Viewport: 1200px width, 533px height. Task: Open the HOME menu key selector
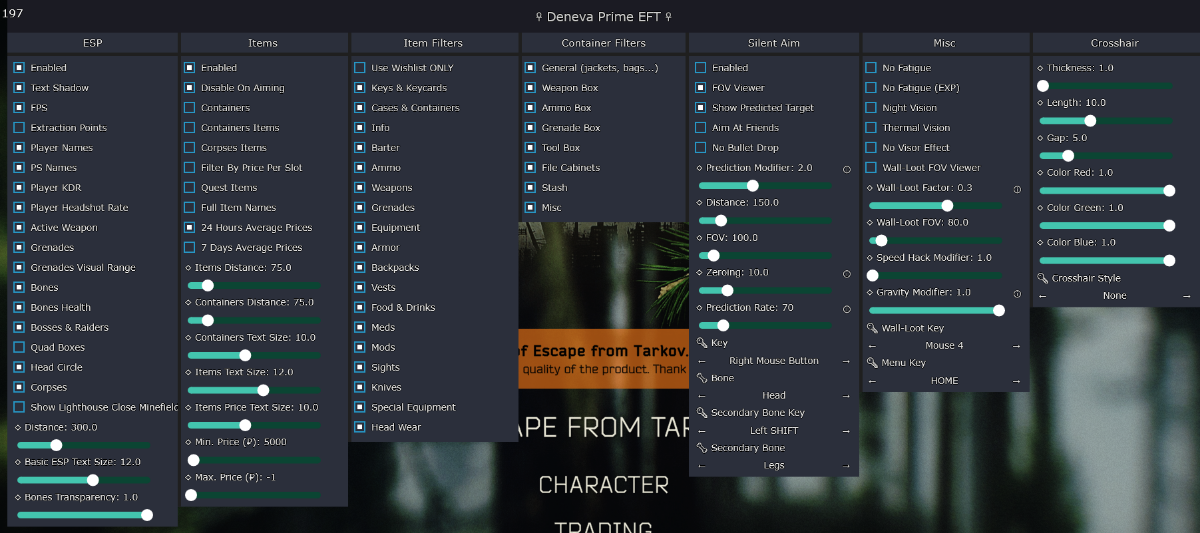[944, 381]
